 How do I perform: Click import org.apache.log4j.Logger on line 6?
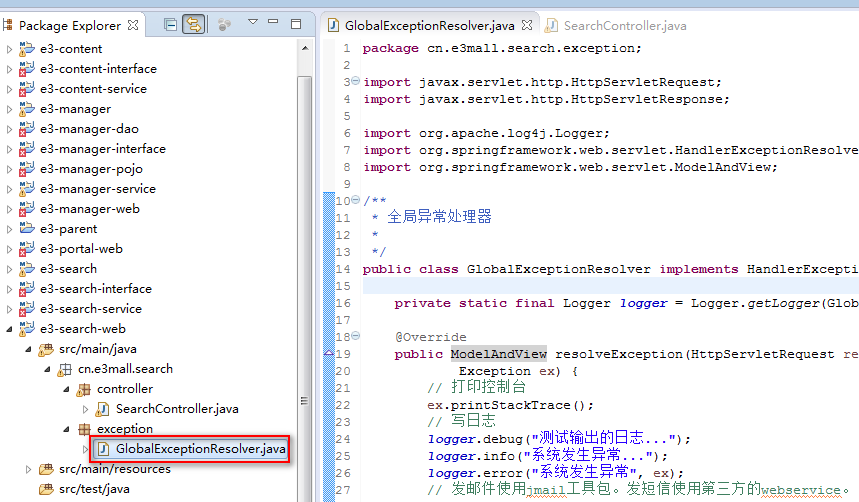pyautogui.click(x=486, y=133)
